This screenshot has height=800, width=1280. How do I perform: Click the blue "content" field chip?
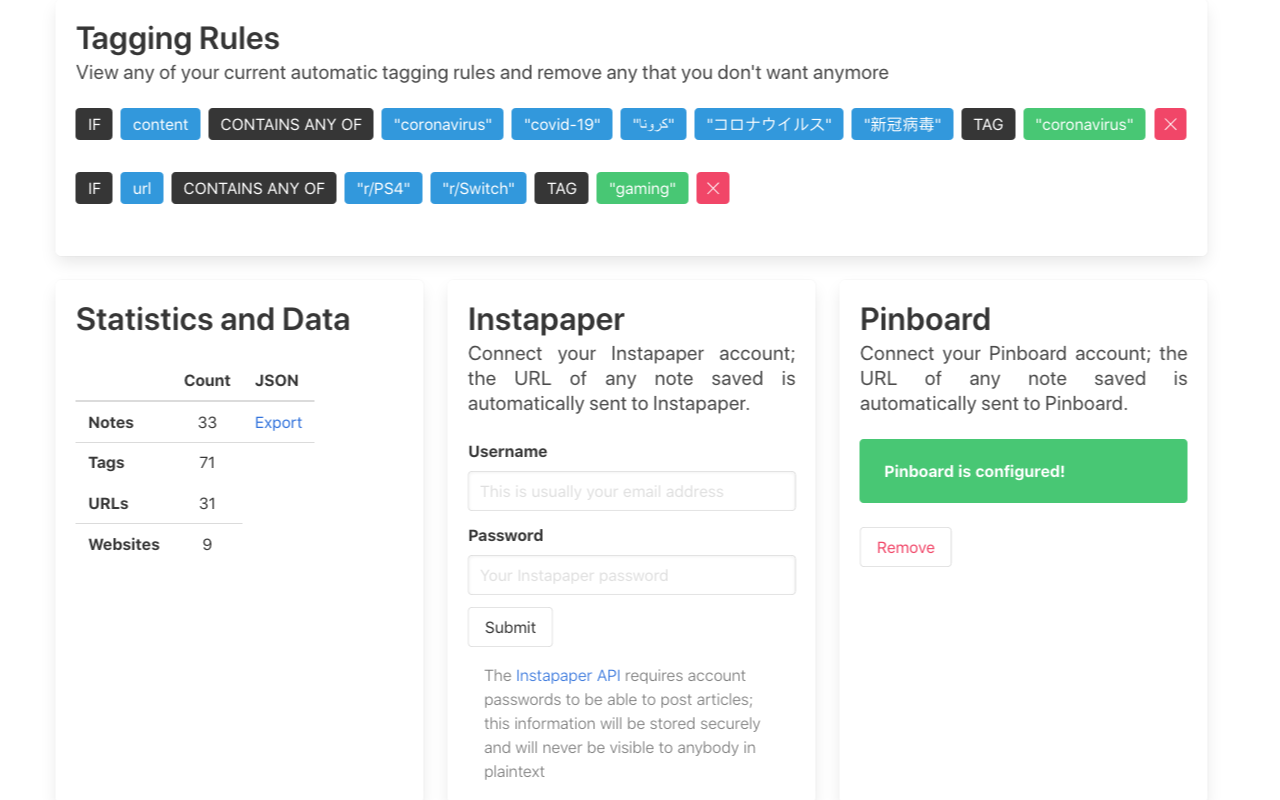point(160,124)
